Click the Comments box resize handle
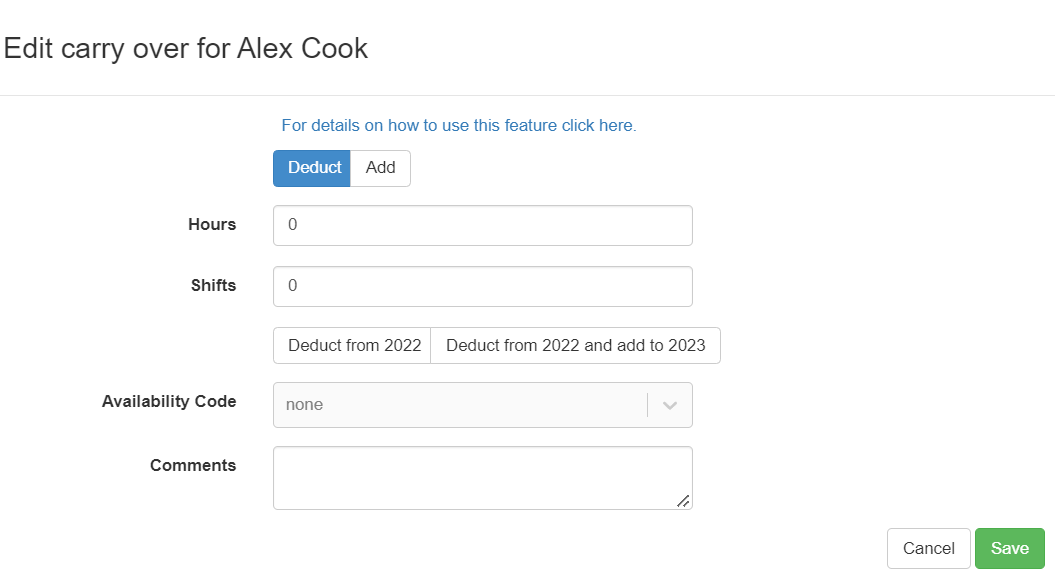This screenshot has height=585, width=1055. tap(683, 500)
